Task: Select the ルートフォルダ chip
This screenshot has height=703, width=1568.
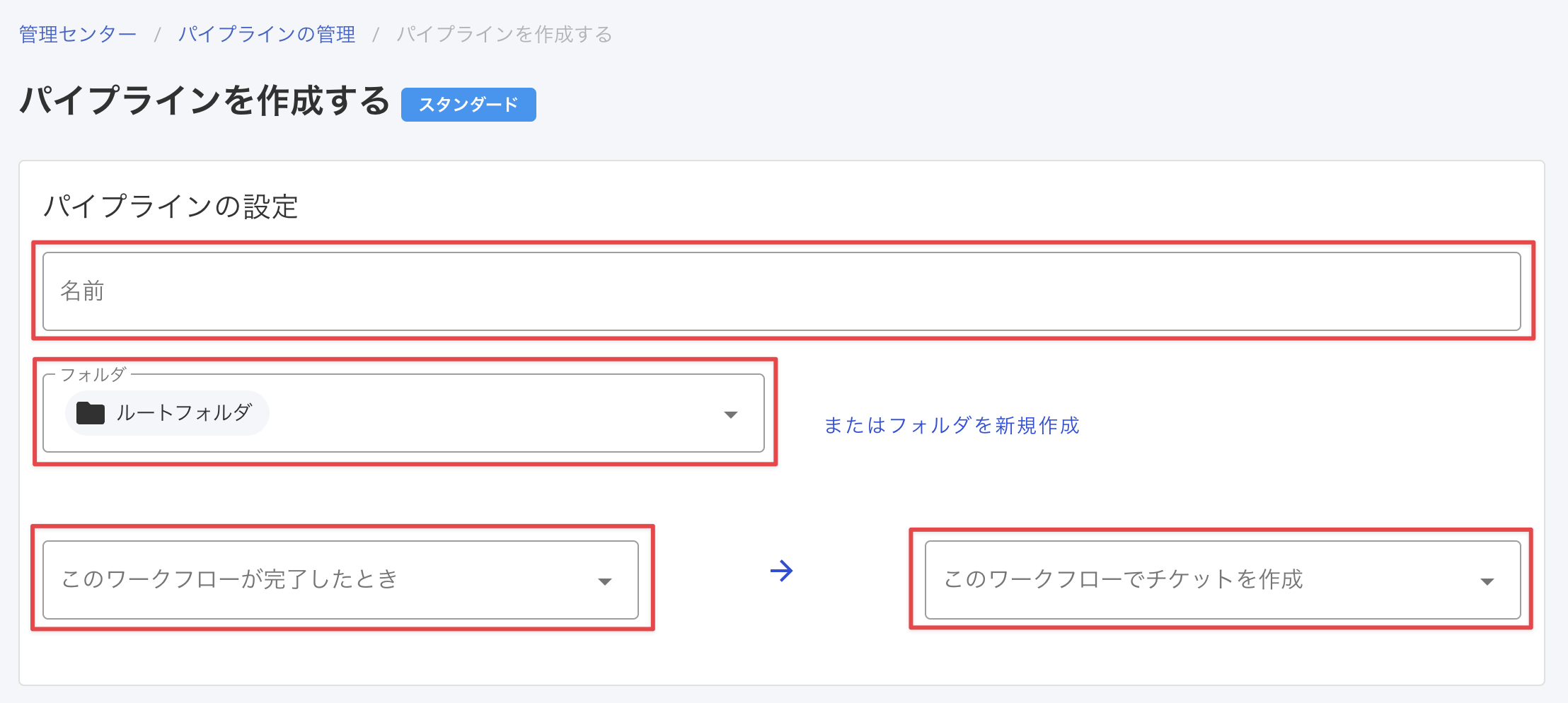Action: 167,413
